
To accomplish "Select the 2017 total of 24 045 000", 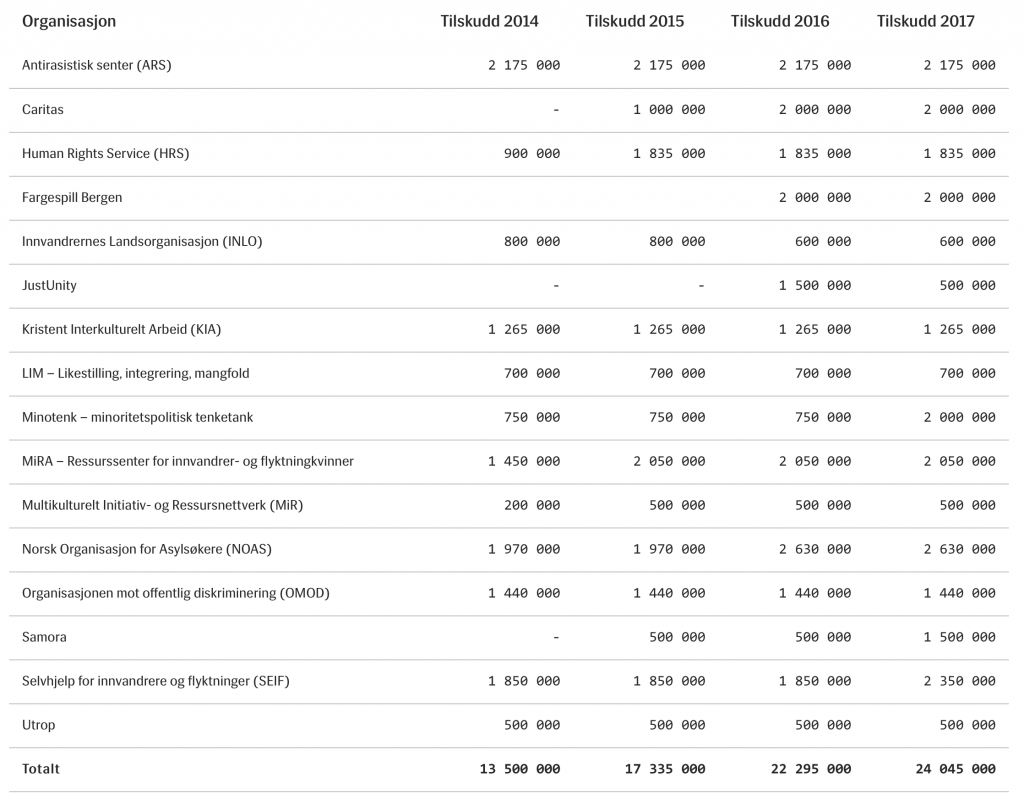I will click(x=955, y=769).
